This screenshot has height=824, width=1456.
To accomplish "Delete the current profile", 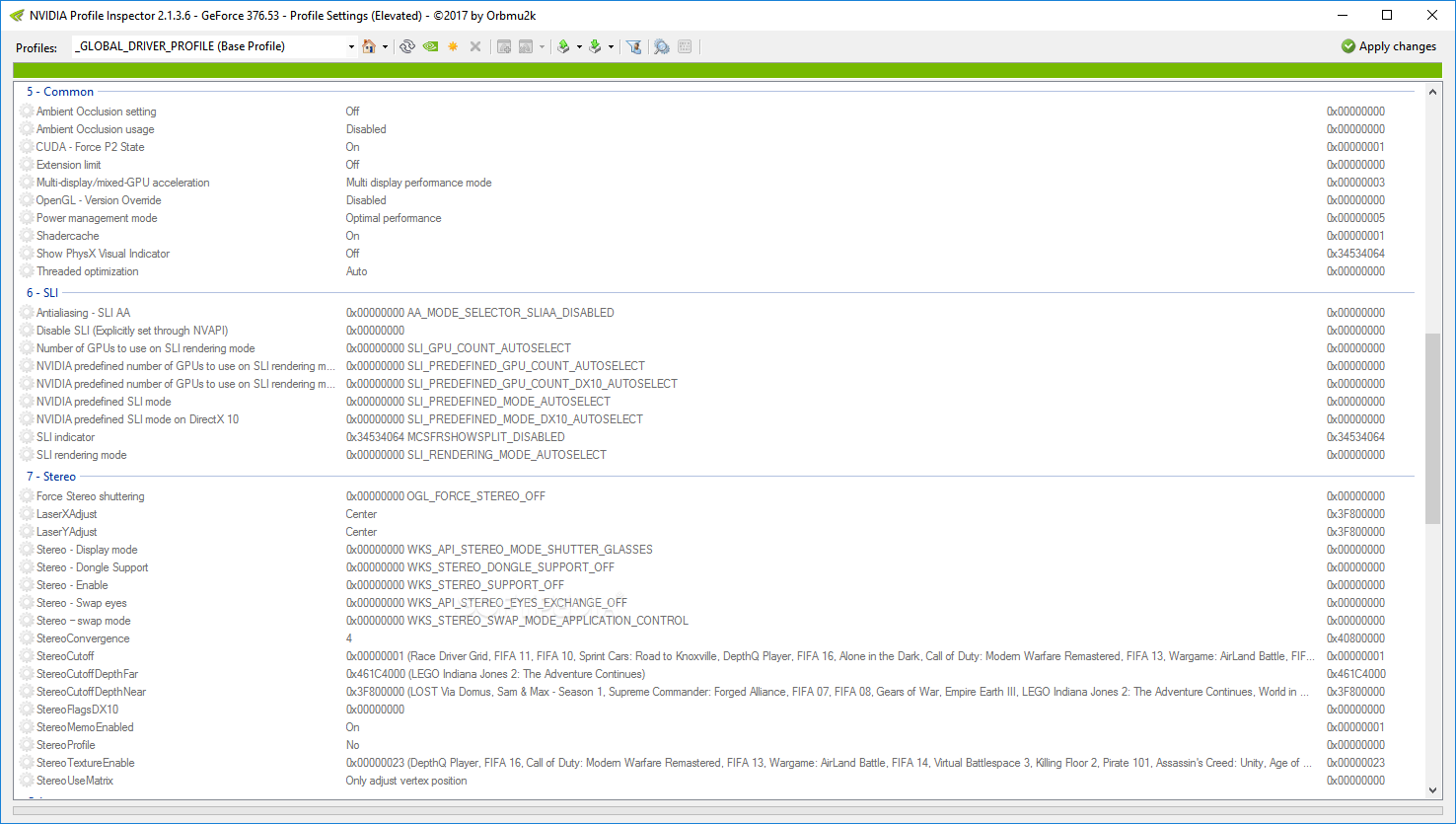I will [x=475, y=45].
